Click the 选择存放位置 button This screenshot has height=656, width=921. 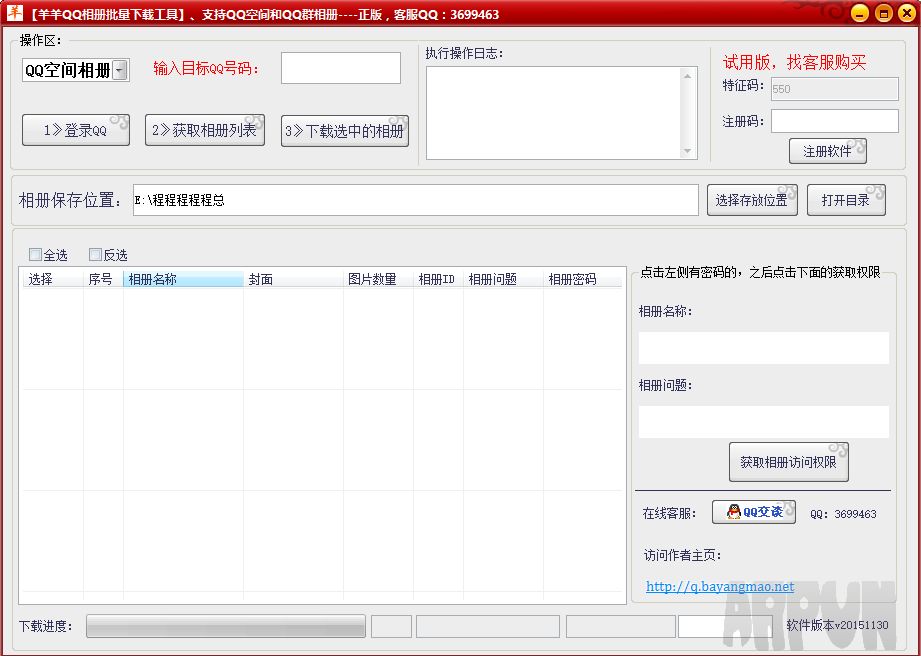752,200
